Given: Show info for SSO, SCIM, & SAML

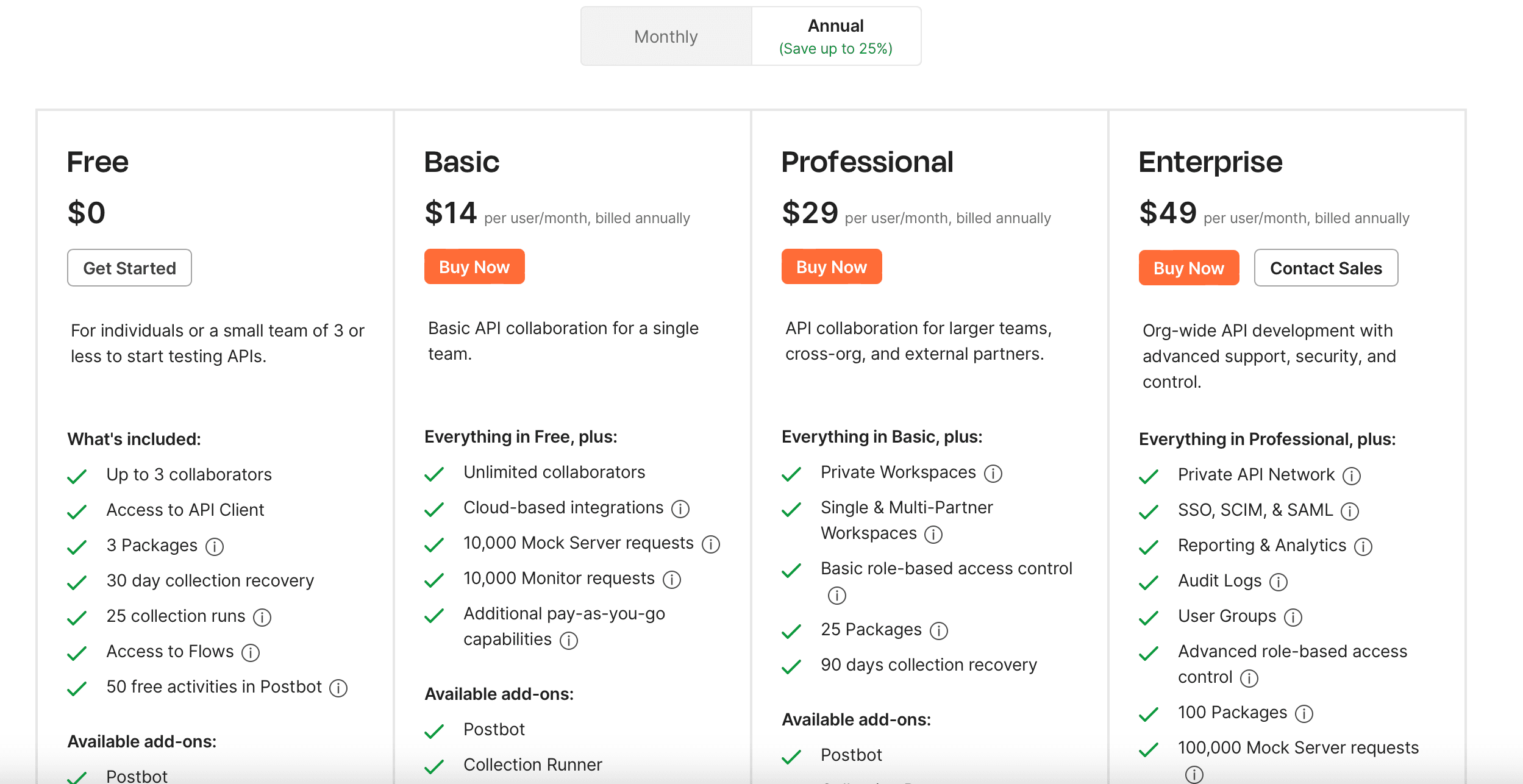Looking at the screenshot, I should [x=1349, y=511].
